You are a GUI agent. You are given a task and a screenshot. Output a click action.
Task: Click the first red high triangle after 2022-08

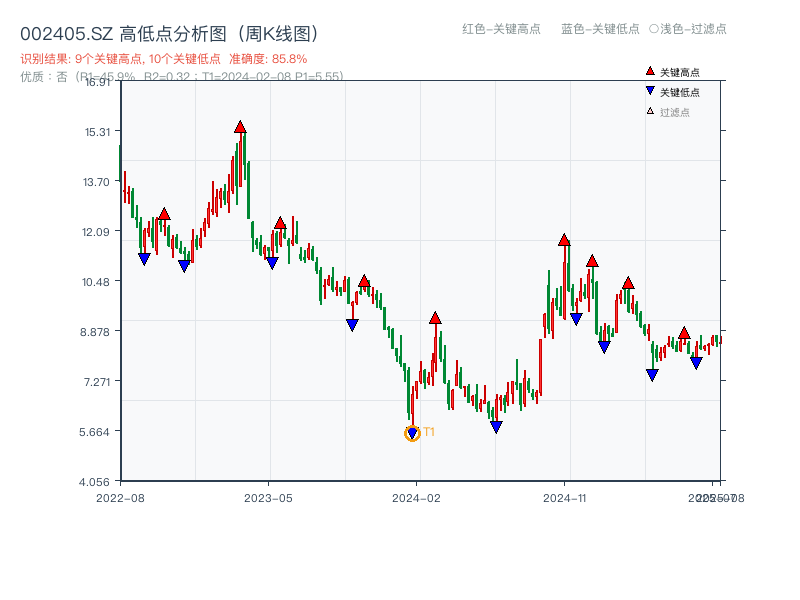click(x=164, y=214)
